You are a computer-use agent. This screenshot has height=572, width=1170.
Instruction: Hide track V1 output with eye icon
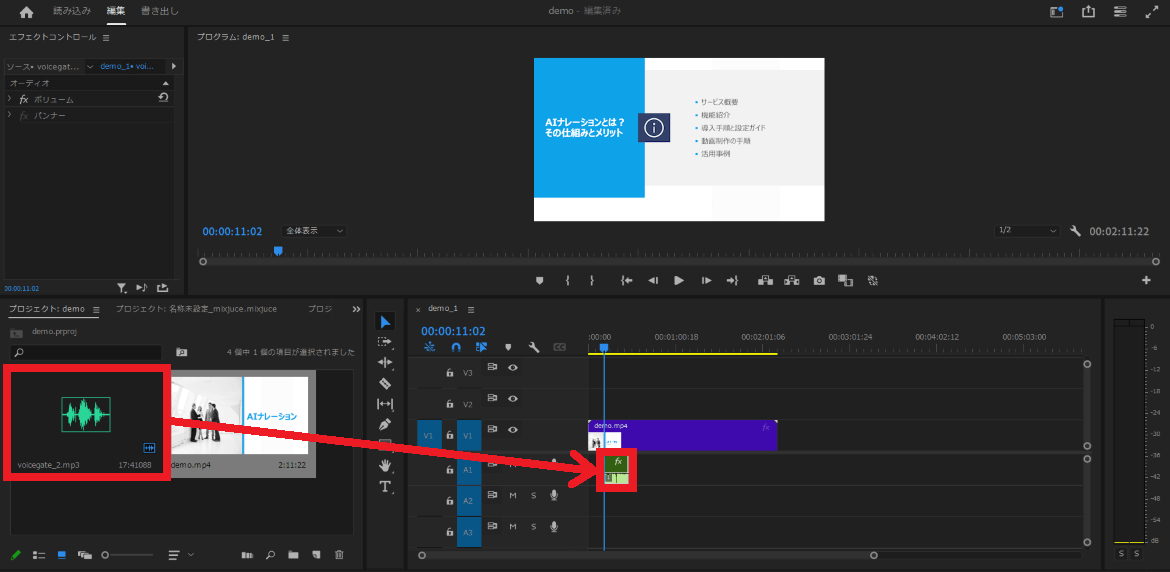coord(513,430)
